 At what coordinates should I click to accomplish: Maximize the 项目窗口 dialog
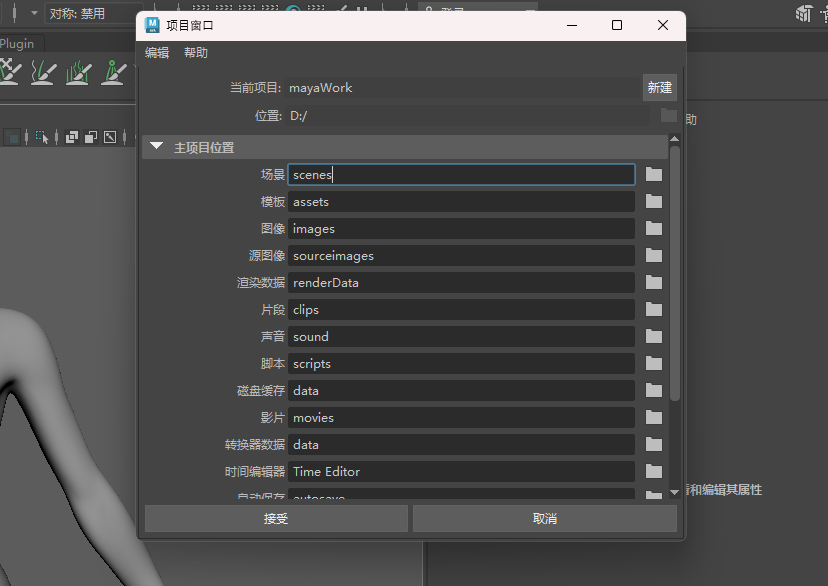coord(617,25)
